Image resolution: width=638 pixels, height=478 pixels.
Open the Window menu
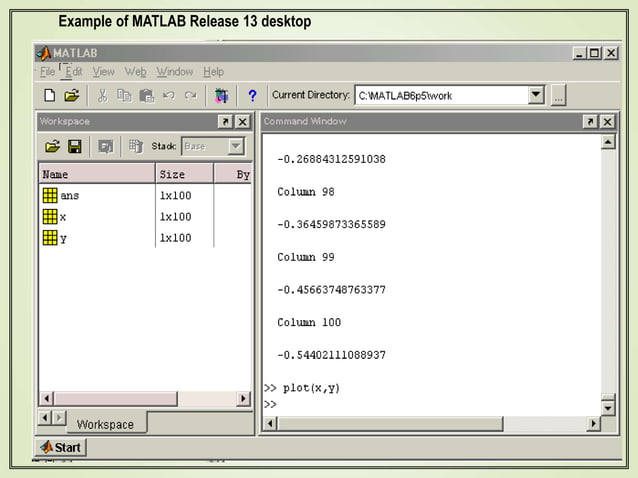175,72
